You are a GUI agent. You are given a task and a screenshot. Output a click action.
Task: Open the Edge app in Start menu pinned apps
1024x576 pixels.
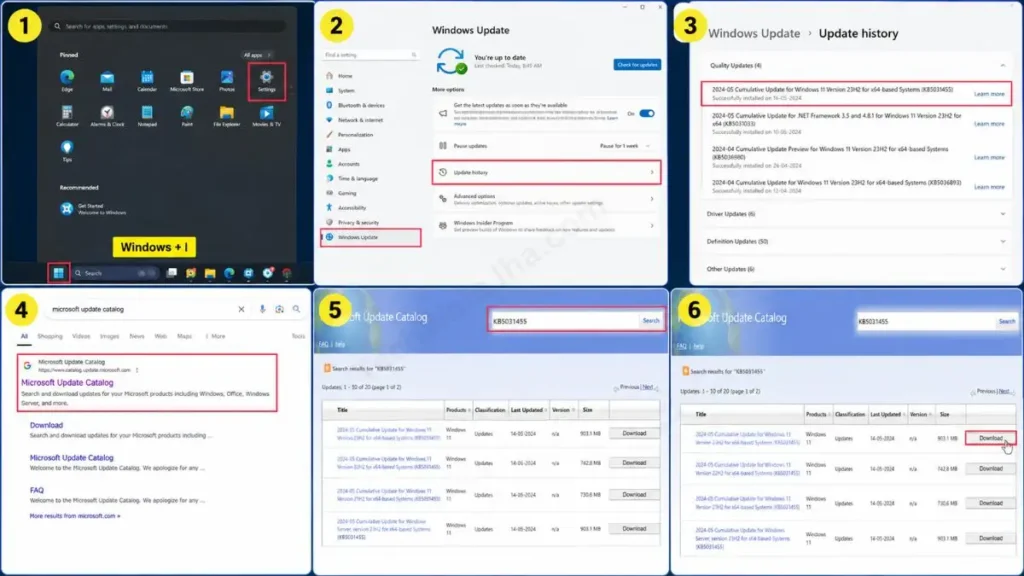point(67,81)
